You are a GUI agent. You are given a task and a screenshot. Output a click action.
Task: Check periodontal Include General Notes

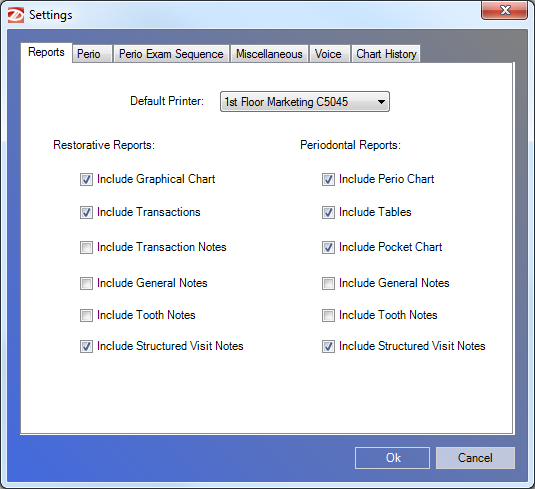(x=328, y=283)
